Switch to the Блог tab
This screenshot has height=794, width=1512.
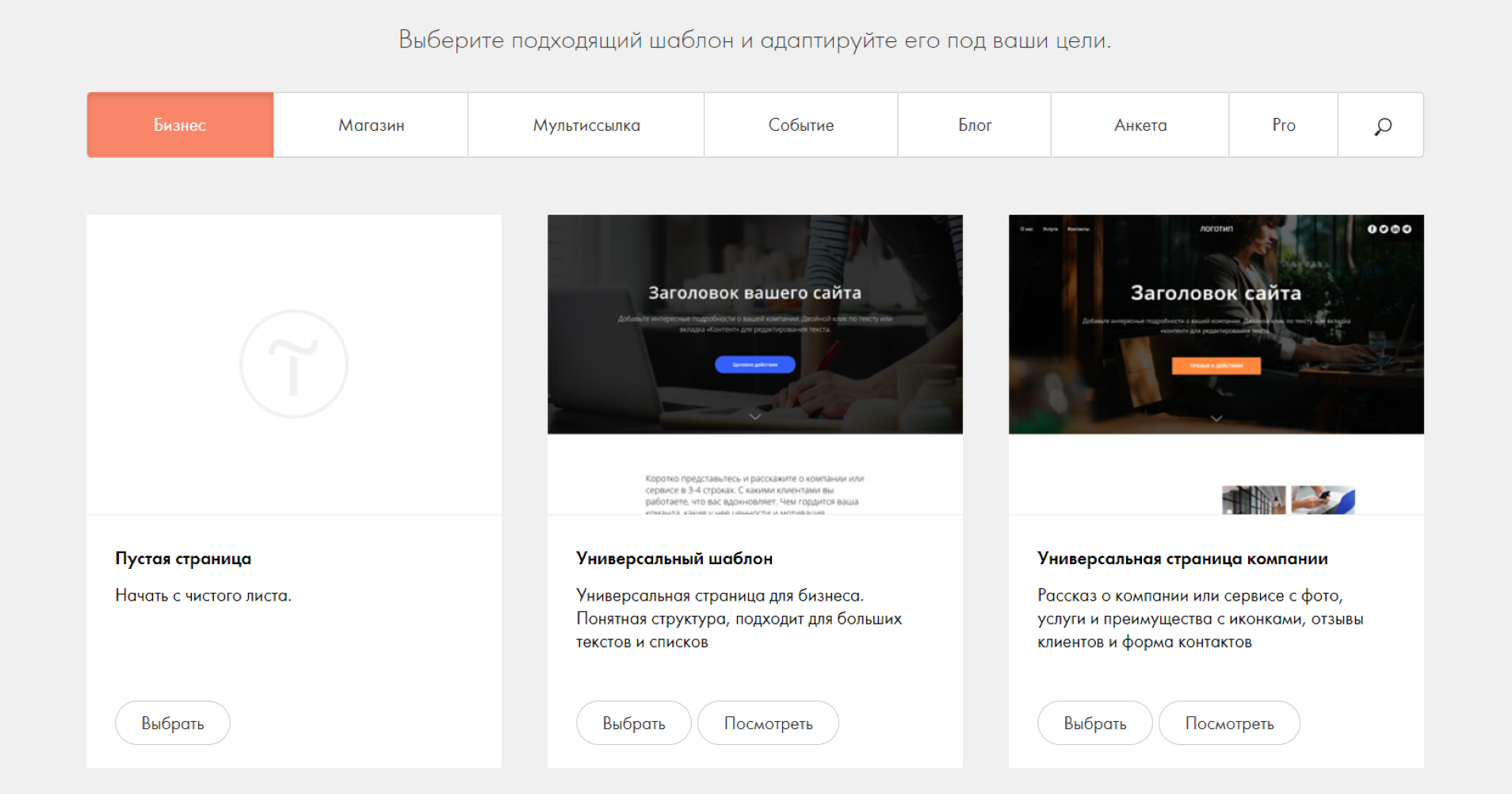click(975, 125)
